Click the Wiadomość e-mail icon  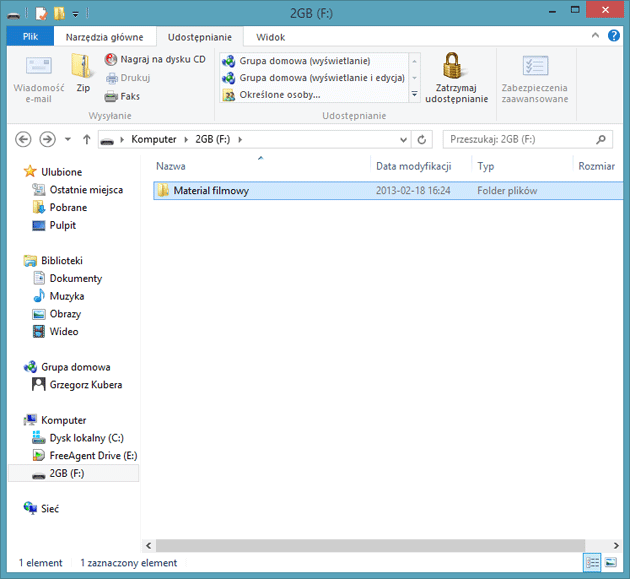39,66
